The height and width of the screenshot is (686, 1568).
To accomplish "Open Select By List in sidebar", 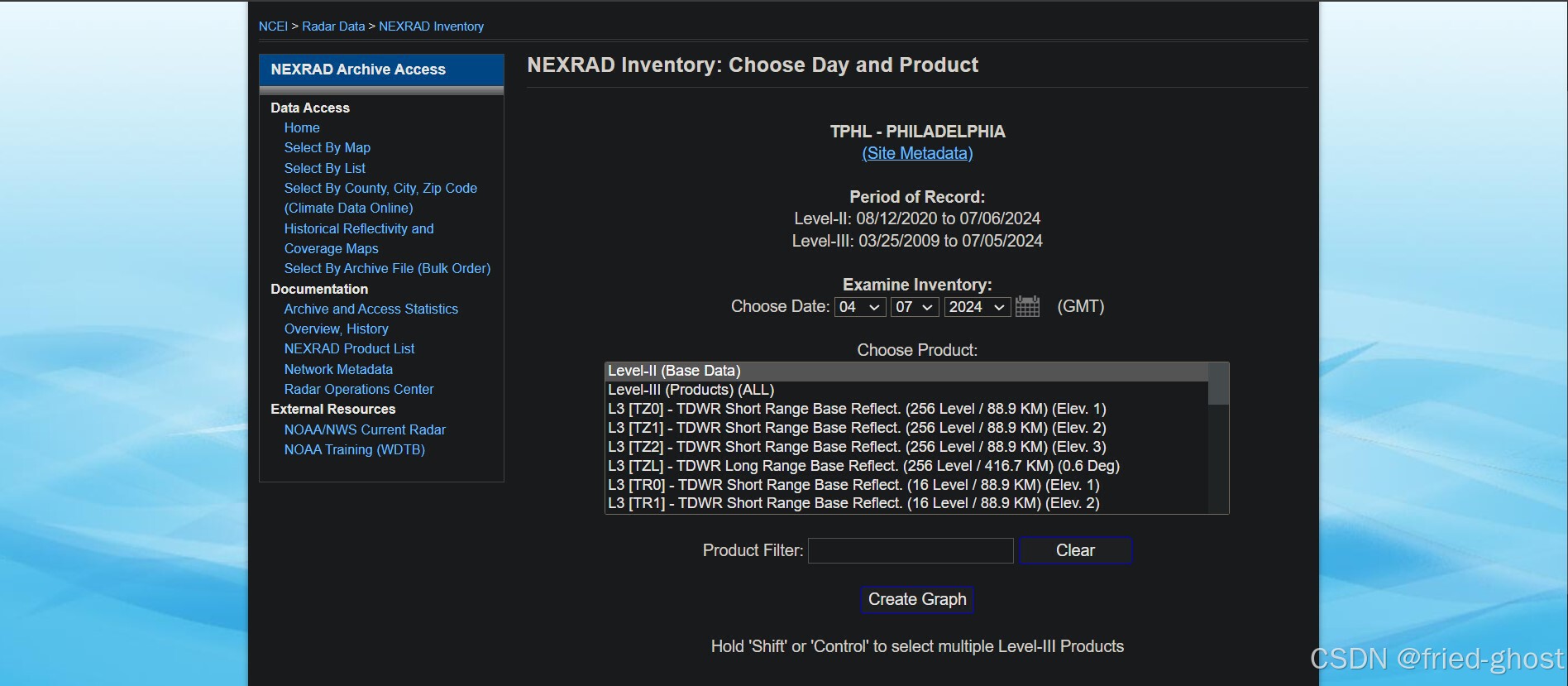I will coord(325,168).
